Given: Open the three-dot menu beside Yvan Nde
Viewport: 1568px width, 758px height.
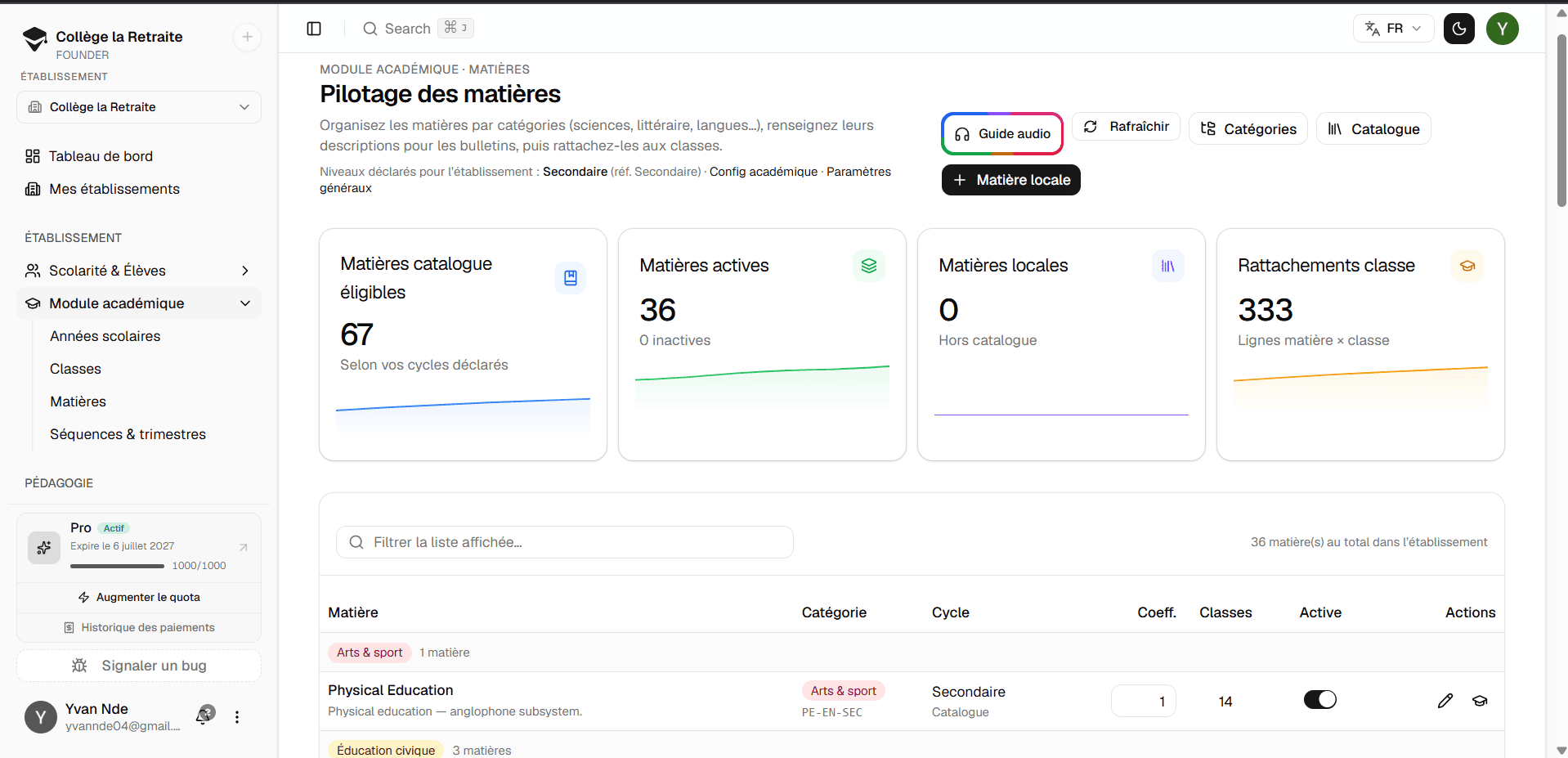Looking at the screenshot, I should (237, 717).
